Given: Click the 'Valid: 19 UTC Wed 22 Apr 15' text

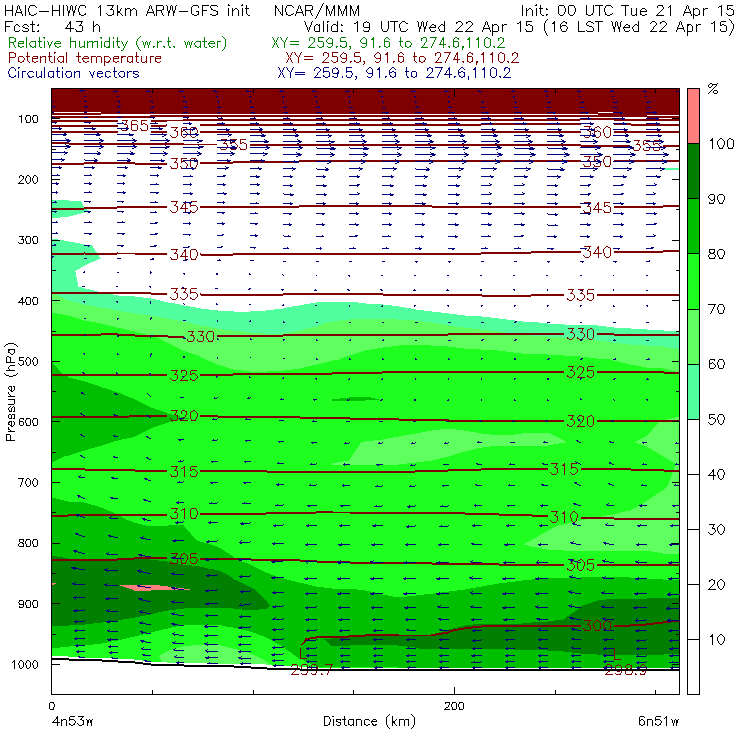Looking at the screenshot, I should point(418,26).
